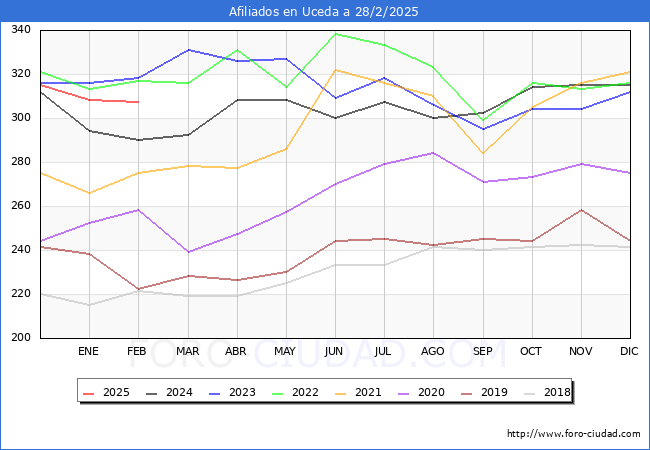Click the 340 y-axis value
The height and width of the screenshot is (450, 650).
[21, 29]
